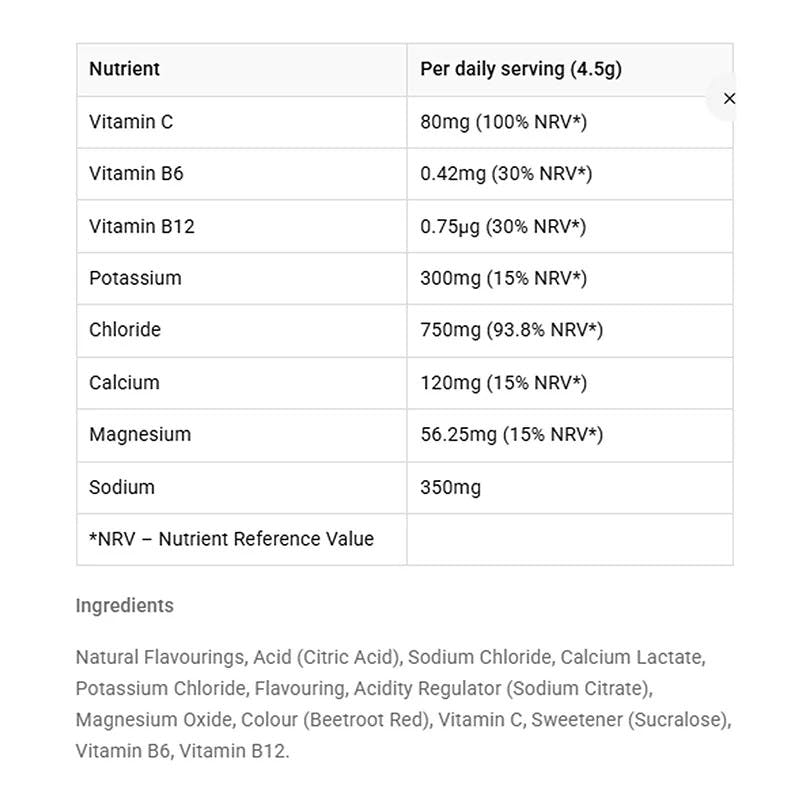Select the Per daily serving header
The width and height of the screenshot is (800, 800).
click(521, 69)
